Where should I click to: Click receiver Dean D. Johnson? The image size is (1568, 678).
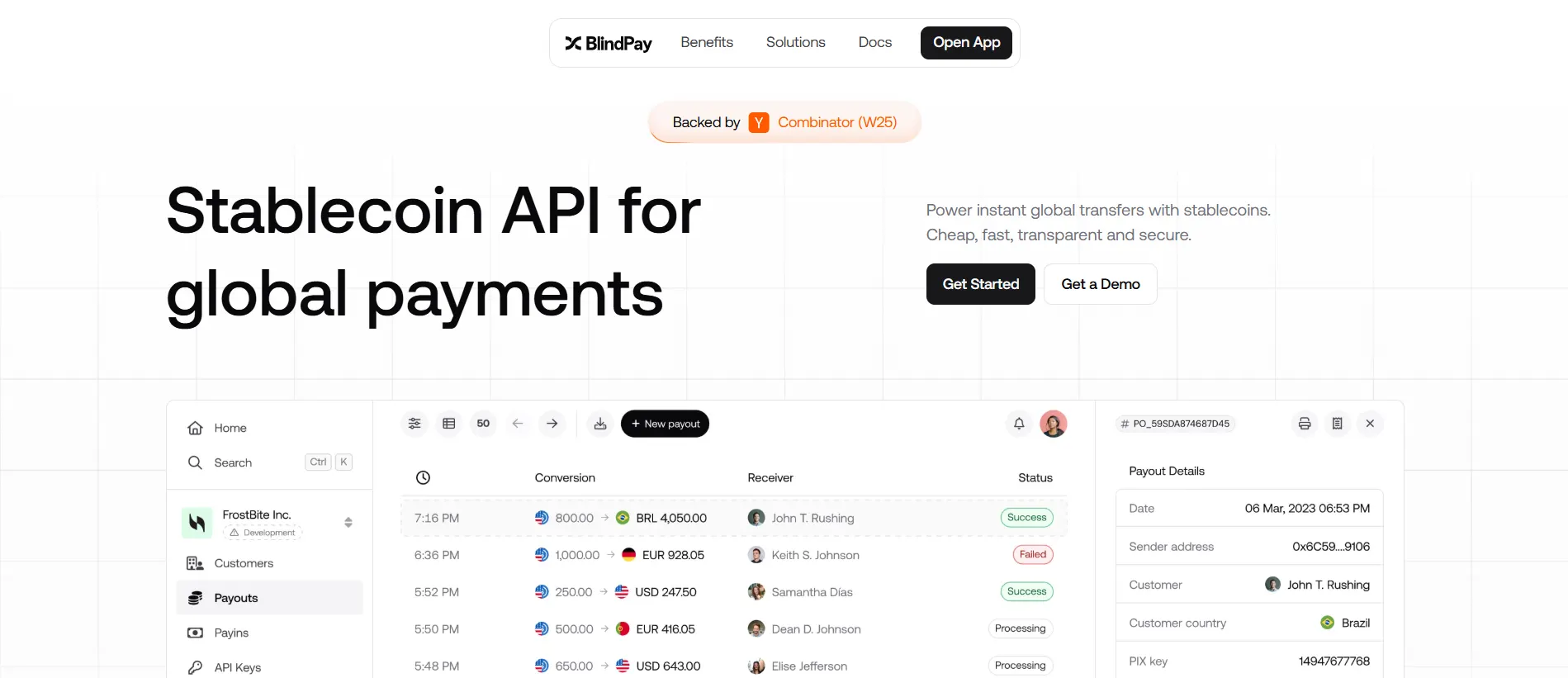pyautogui.click(x=816, y=629)
